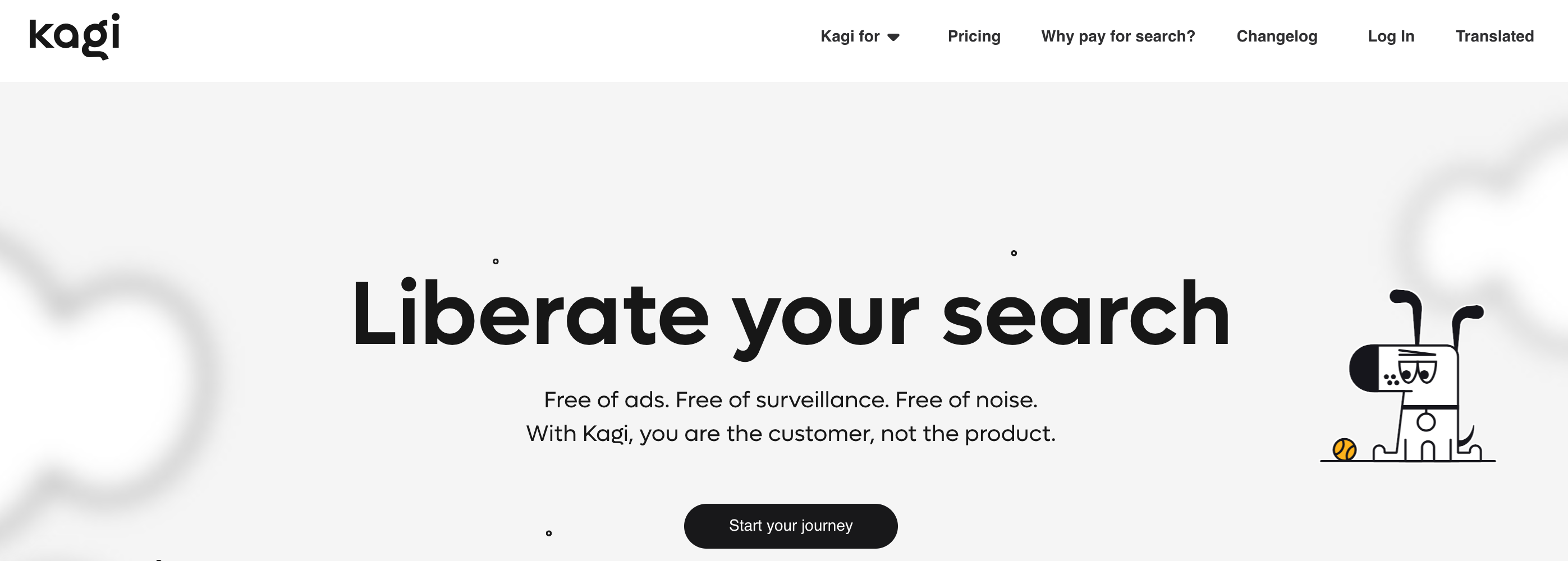Select the Translated option
This screenshot has width=1568, height=561.
coord(1494,36)
